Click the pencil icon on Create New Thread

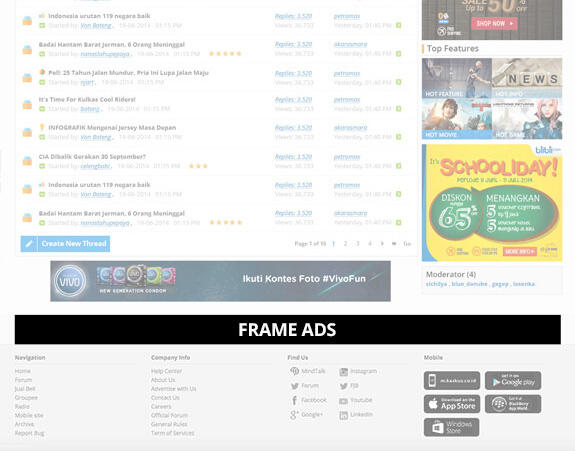29,244
